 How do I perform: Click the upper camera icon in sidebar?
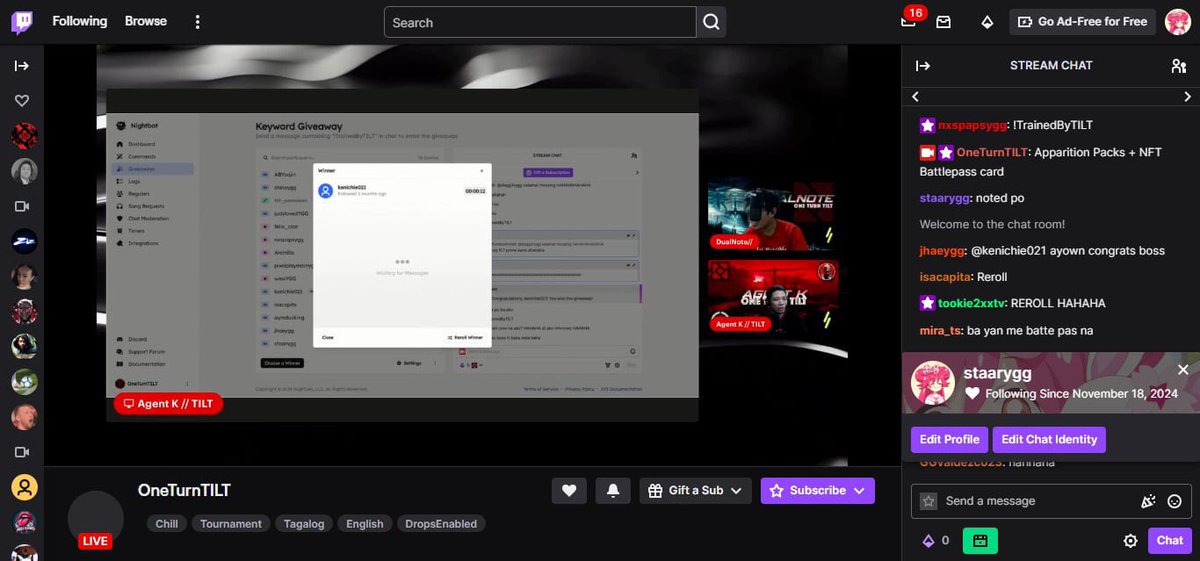pyautogui.click(x=22, y=206)
